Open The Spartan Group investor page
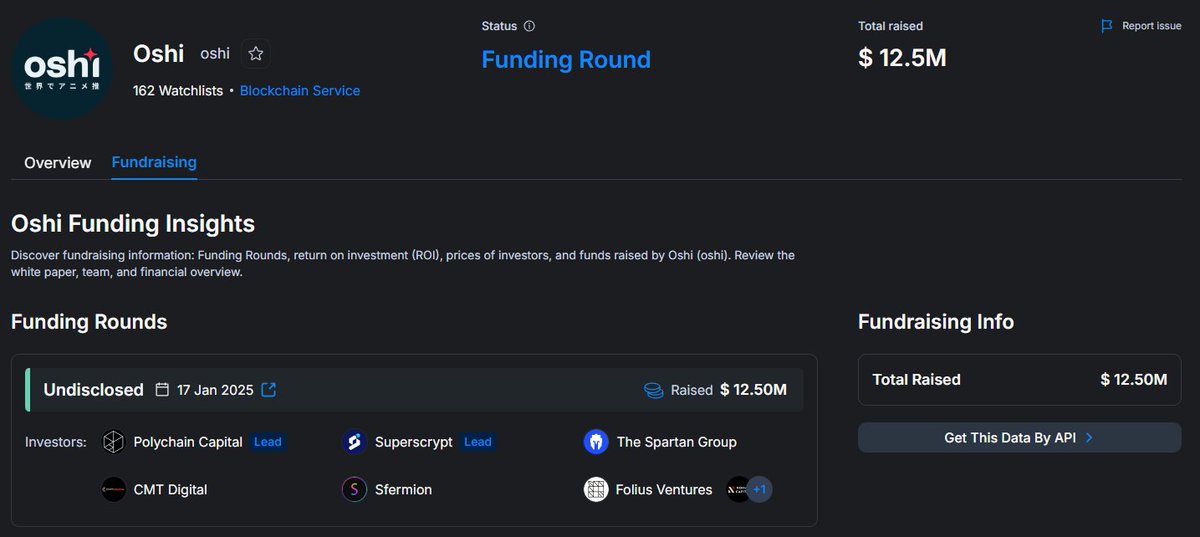The height and width of the screenshot is (537, 1200). coord(677,442)
